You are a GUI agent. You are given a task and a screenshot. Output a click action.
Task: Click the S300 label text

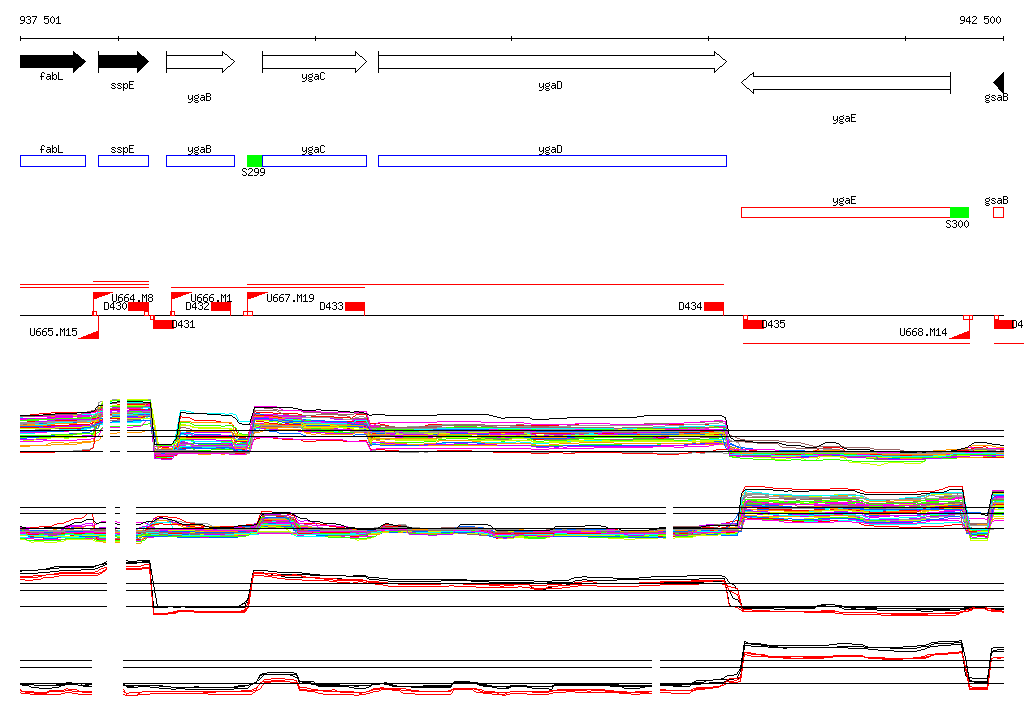[957, 224]
